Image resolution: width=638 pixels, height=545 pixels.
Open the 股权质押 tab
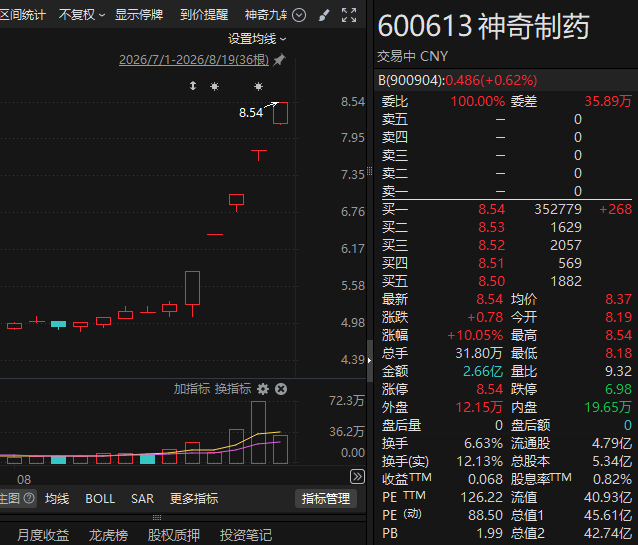[x=174, y=535]
